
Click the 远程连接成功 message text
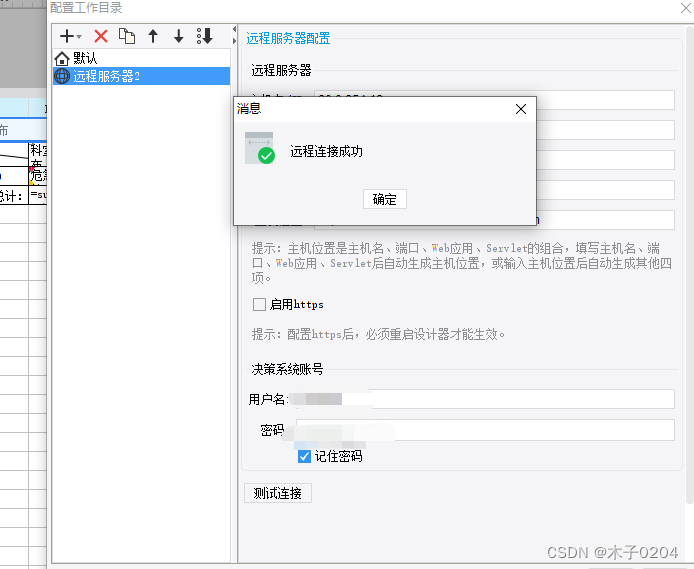327,151
